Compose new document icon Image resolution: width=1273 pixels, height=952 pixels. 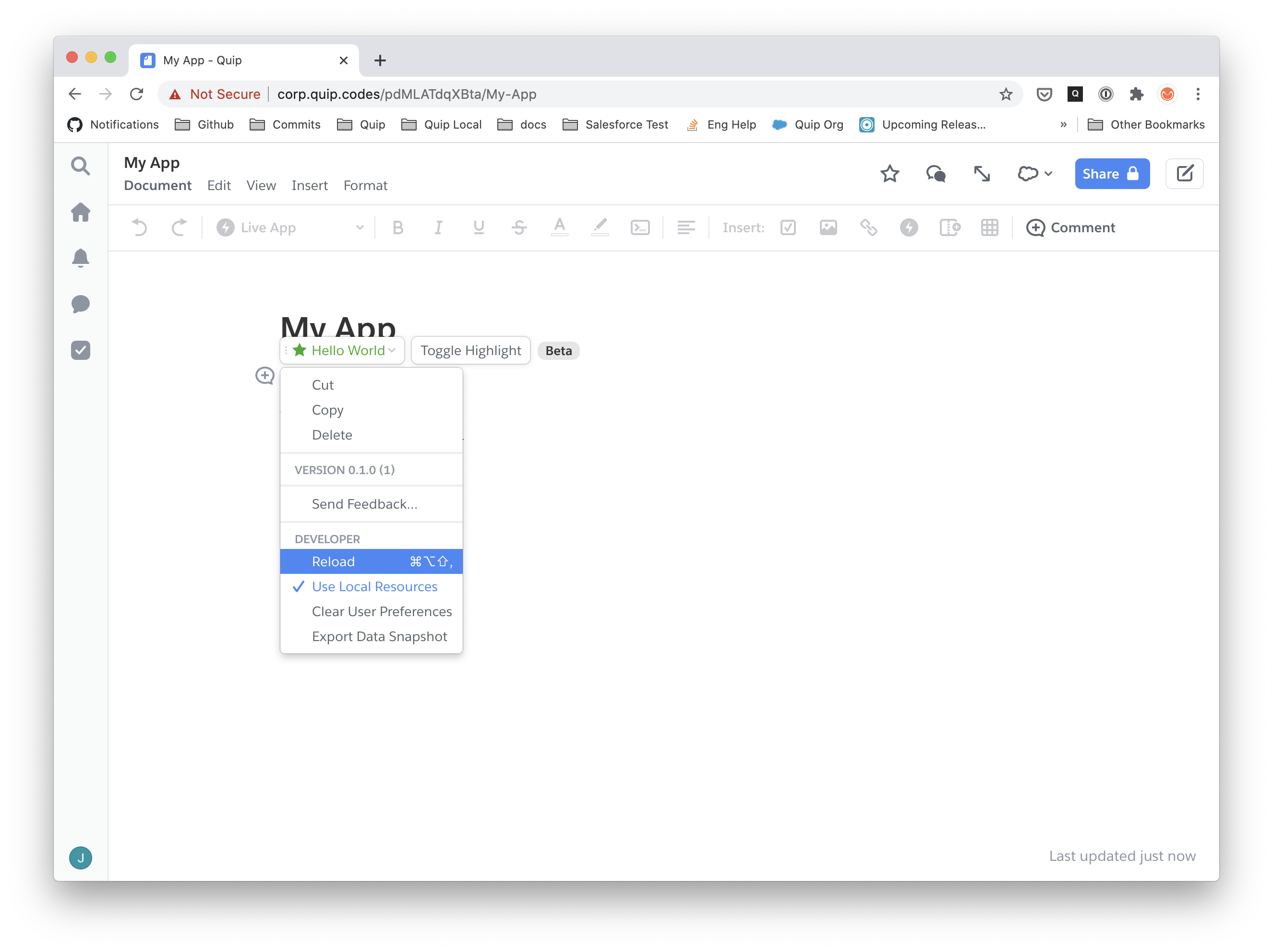[1184, 174]
